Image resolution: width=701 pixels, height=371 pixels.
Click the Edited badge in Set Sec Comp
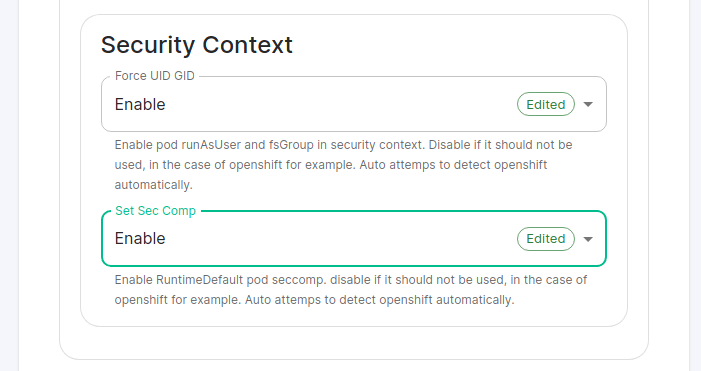click(546, 239)
